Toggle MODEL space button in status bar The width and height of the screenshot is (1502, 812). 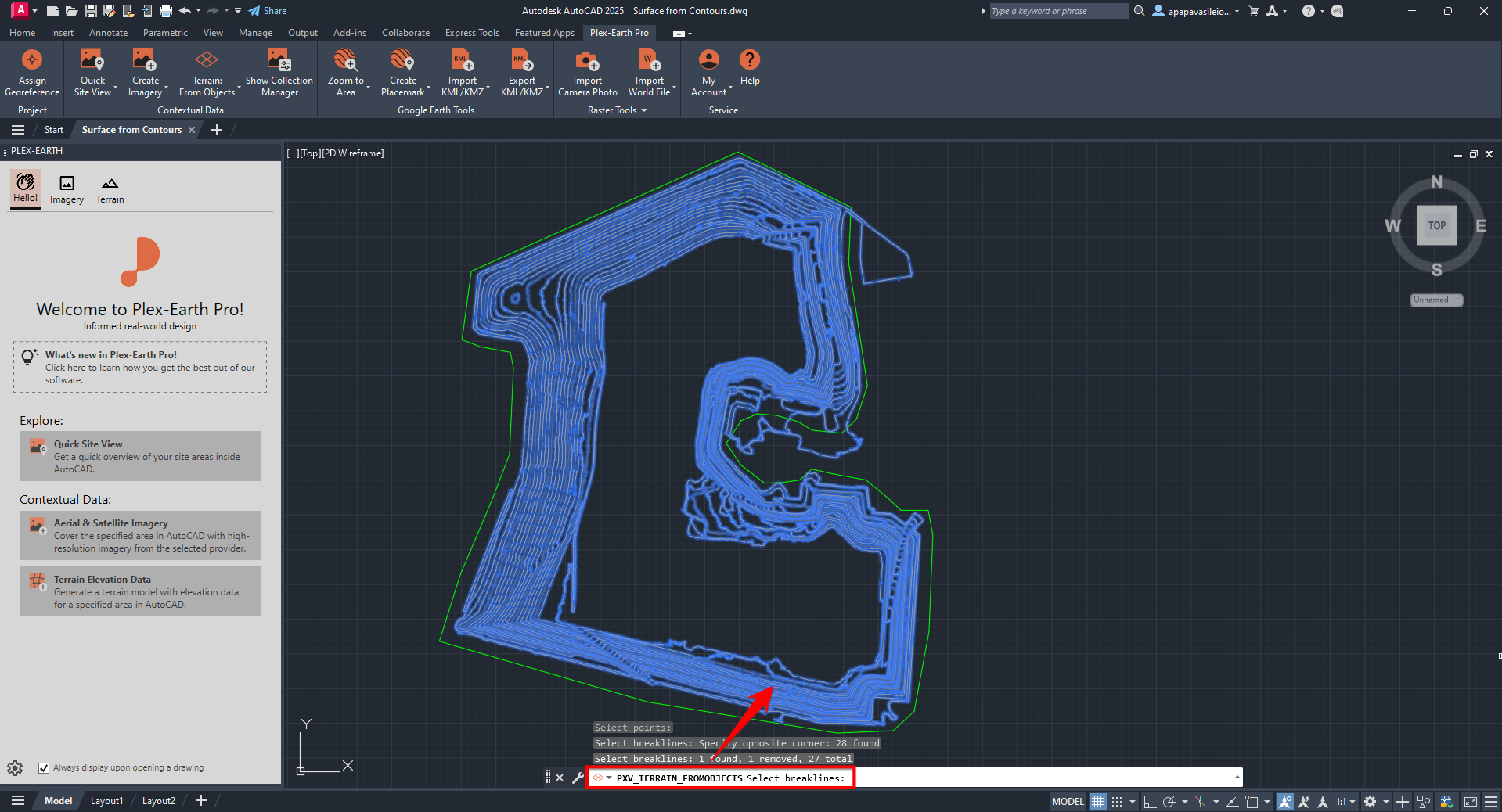click(1068, 801)
